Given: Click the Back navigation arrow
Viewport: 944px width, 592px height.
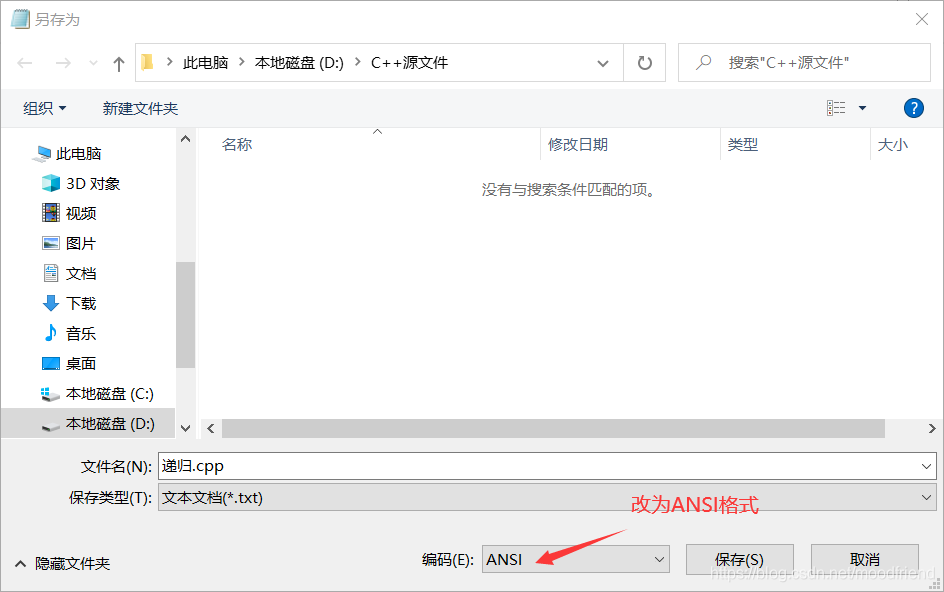Looking at the screenshot, I should [x=26, y=63].
